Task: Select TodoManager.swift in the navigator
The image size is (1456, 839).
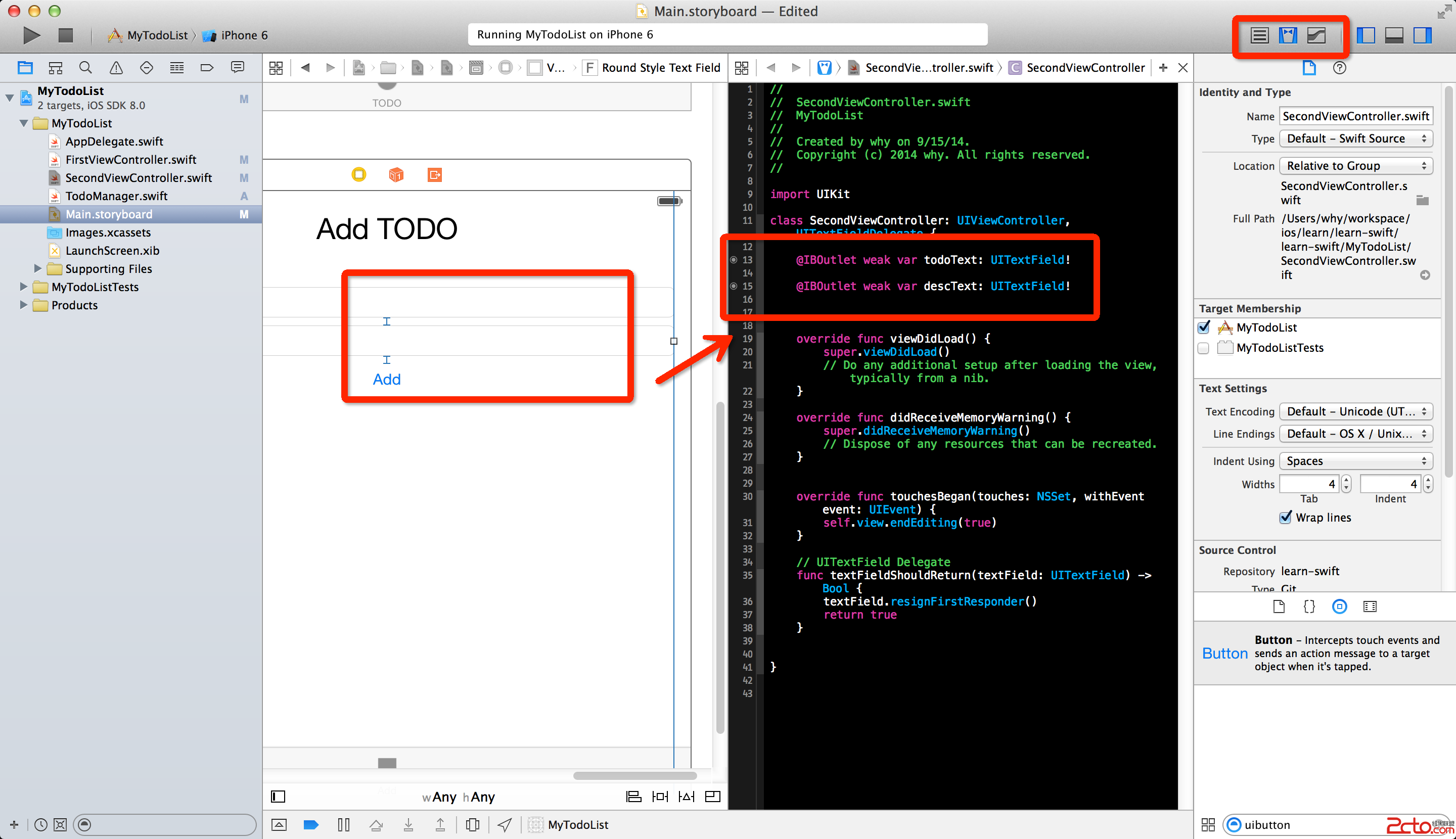Action: pyautogui.click(x=116, y=196)
